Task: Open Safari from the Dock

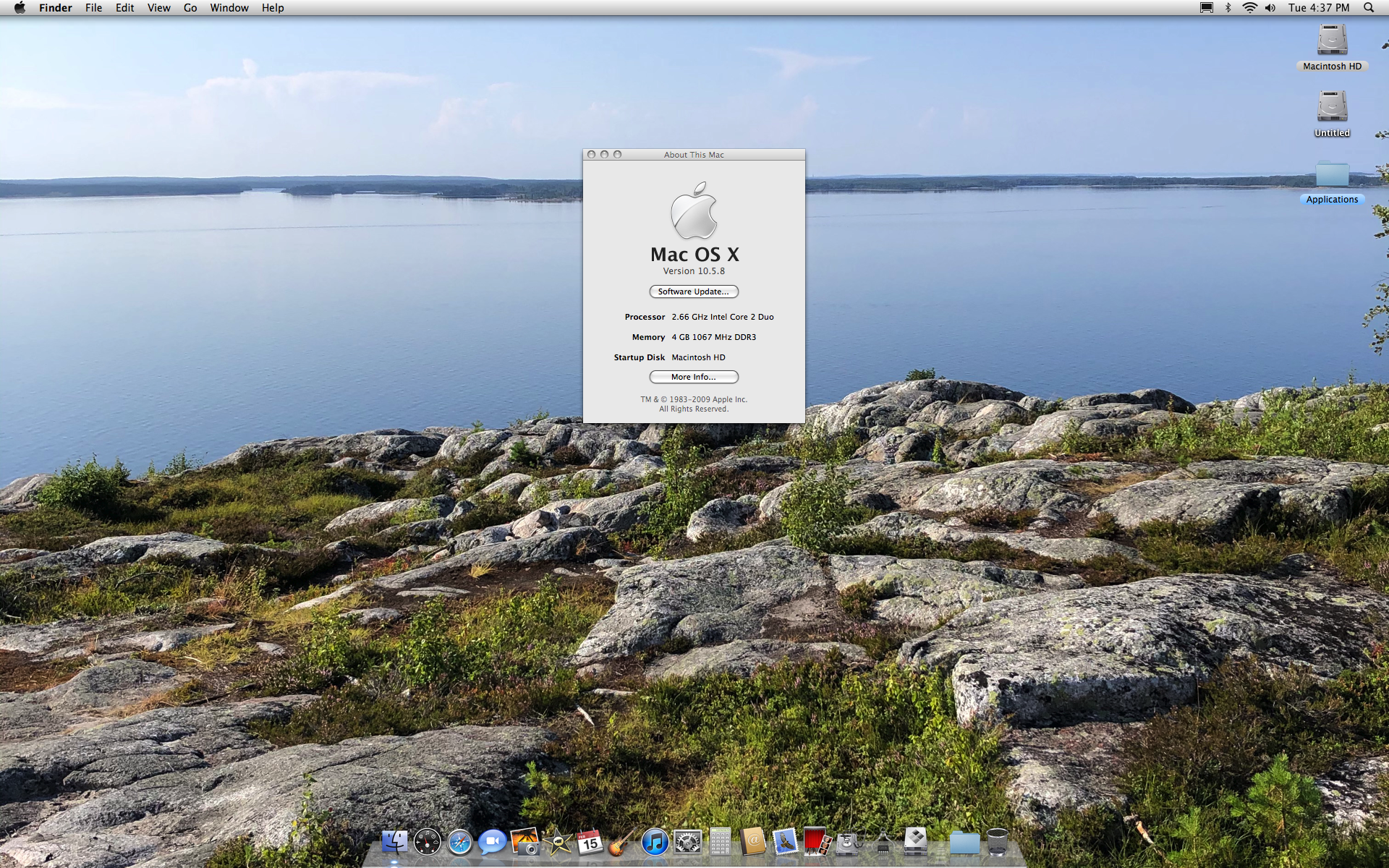Action: coord(459,842)
